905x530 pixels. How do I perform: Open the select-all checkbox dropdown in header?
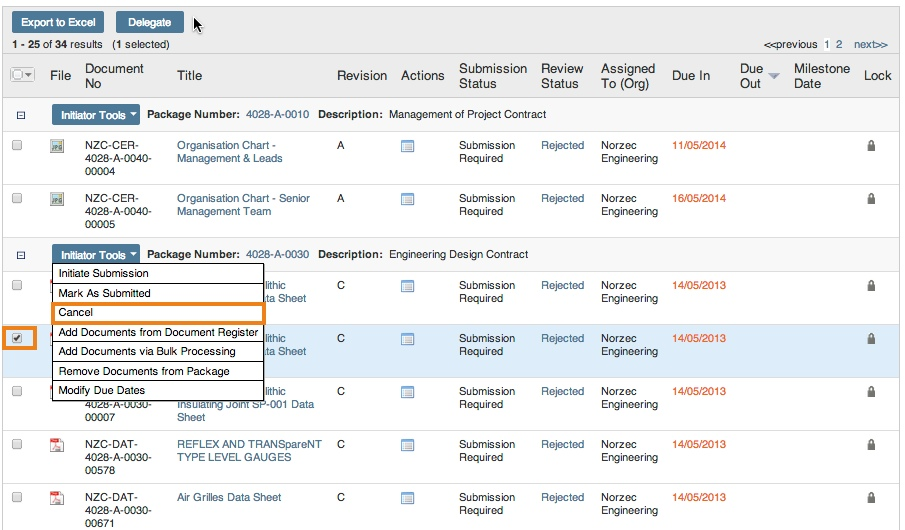click(x=28, y=75)
